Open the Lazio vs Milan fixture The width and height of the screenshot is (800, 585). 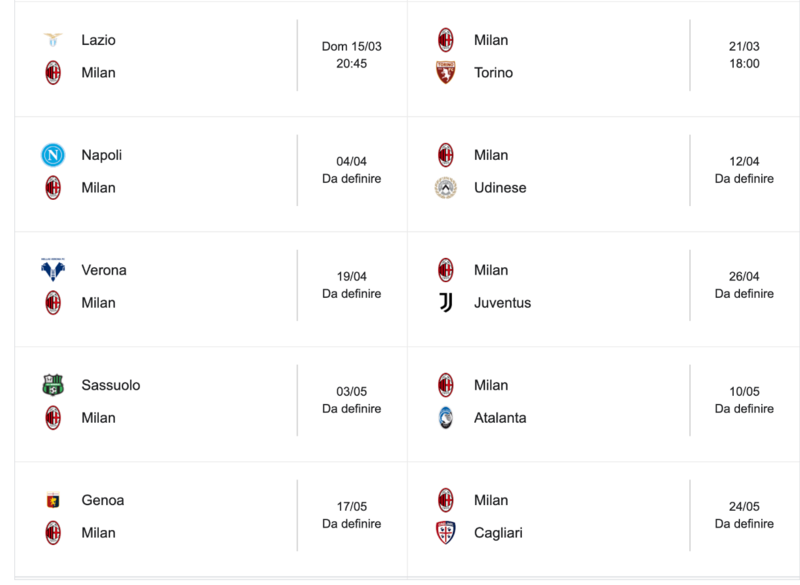coord(200,55)
